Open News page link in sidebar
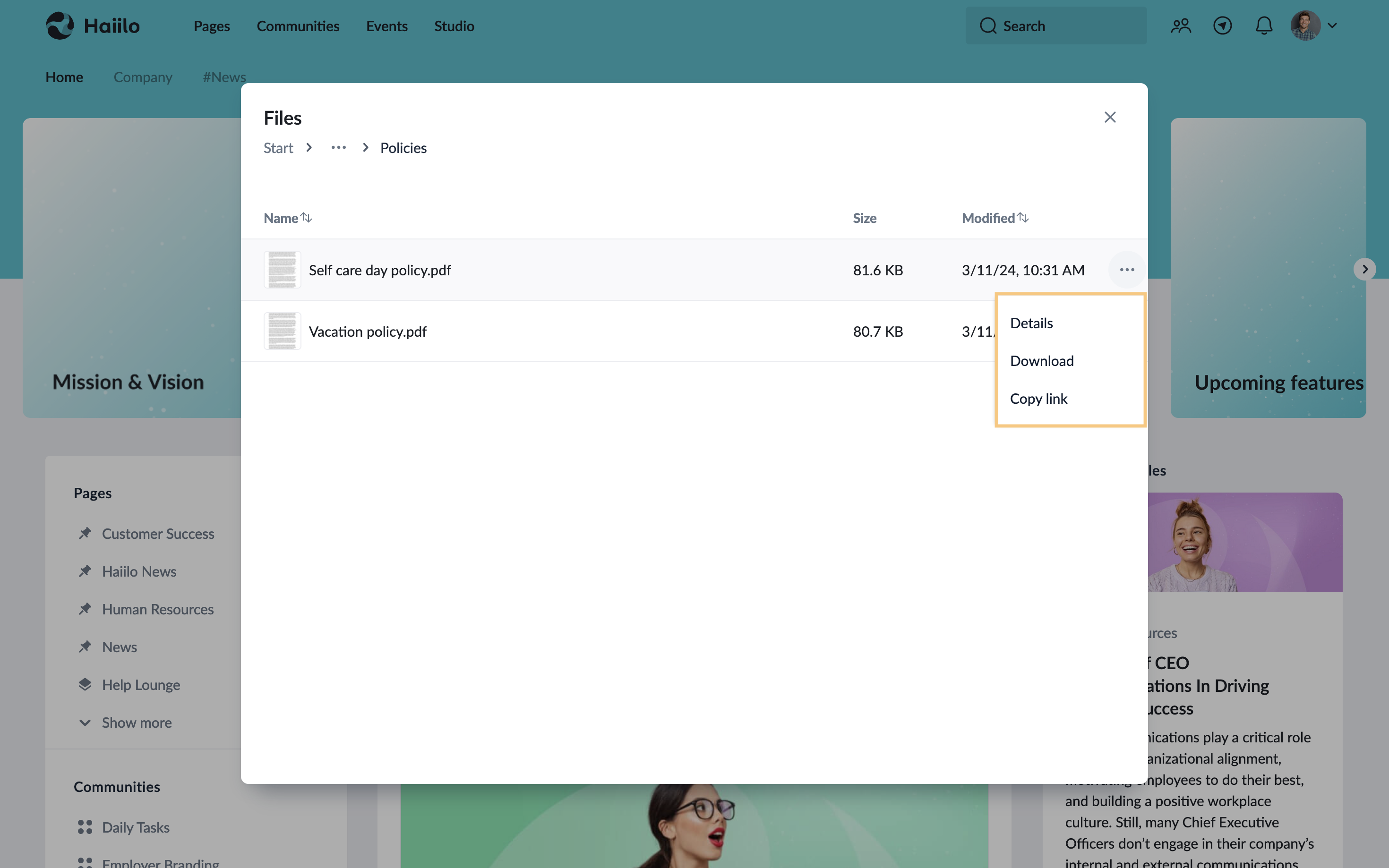This screenshot has height=868, width=1389. (120, 647)
